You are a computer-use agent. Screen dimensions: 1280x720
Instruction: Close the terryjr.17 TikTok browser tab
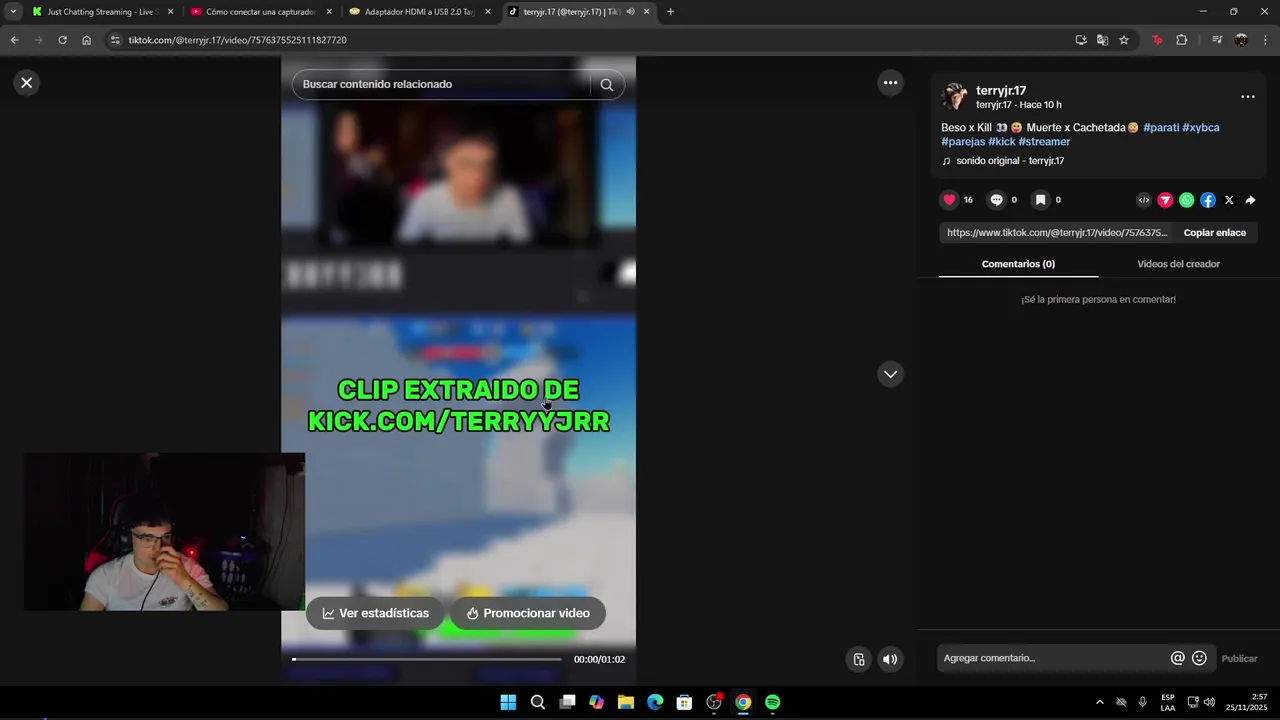coord(647,12)
